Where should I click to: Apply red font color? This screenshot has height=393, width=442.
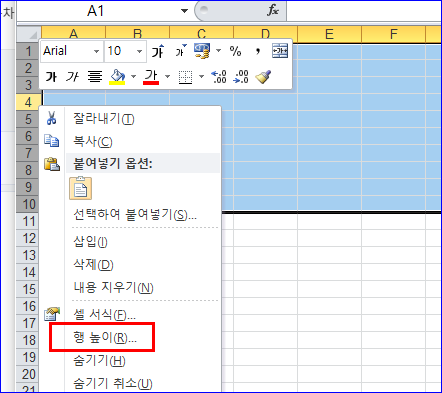coord(151,77)
